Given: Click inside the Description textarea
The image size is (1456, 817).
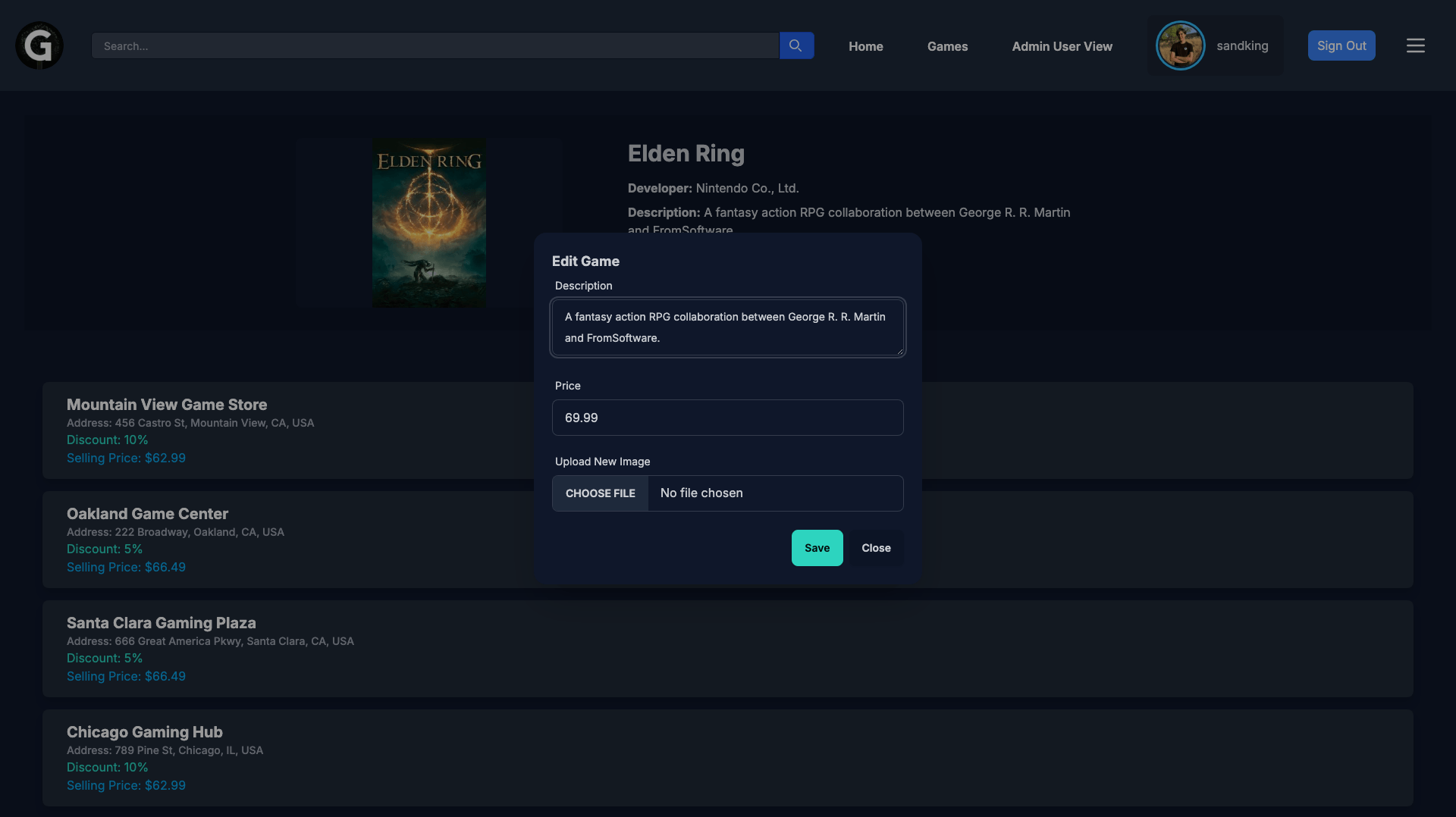Looking at the screenshot, I should pos(727,327).
